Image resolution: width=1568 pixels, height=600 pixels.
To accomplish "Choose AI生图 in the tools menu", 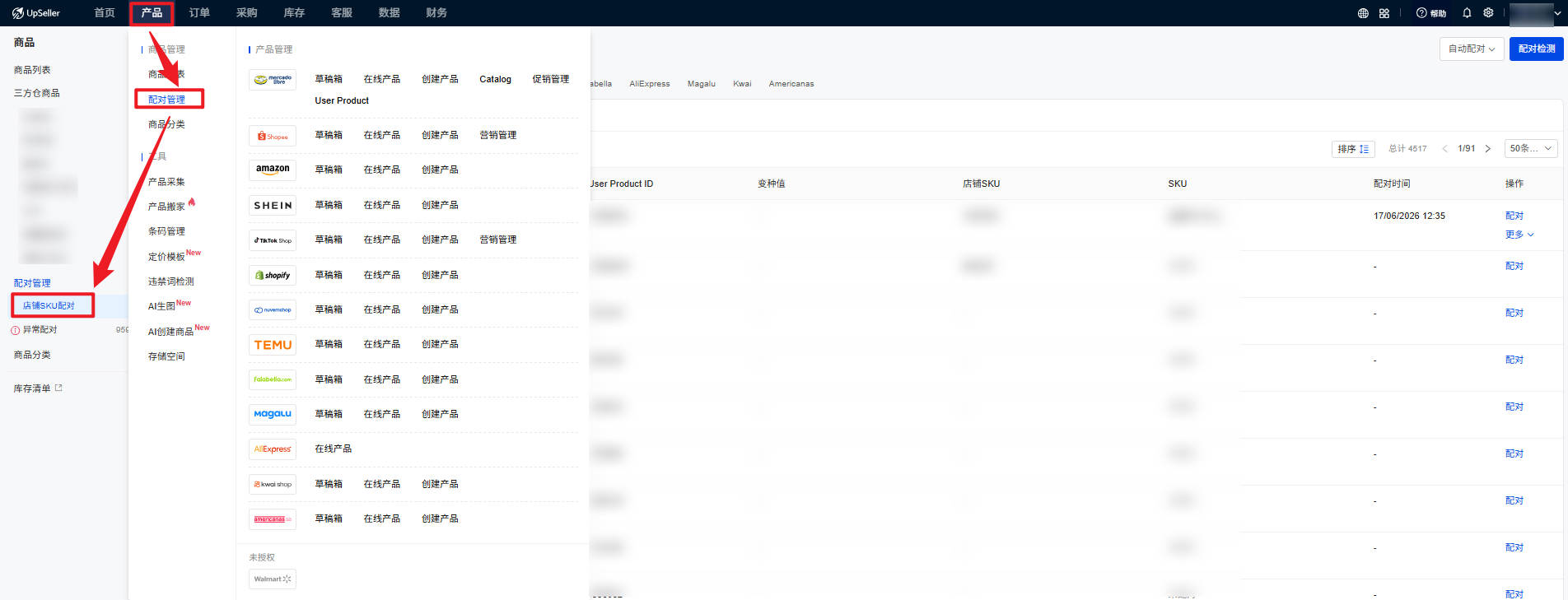I will pyautogui.click(x=161, y=306).
